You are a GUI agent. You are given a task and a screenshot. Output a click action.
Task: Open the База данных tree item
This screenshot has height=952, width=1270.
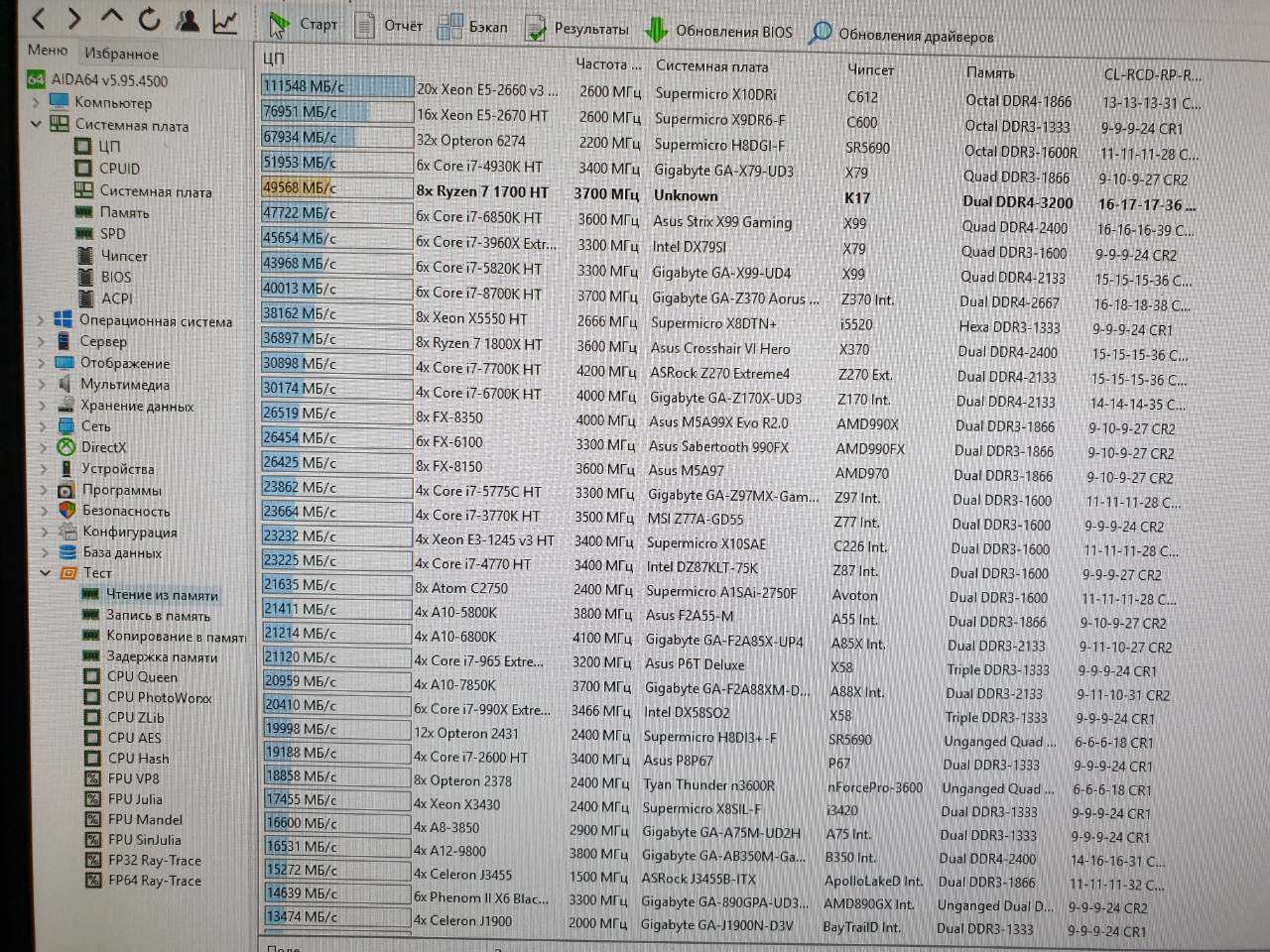tap(111, 552)
